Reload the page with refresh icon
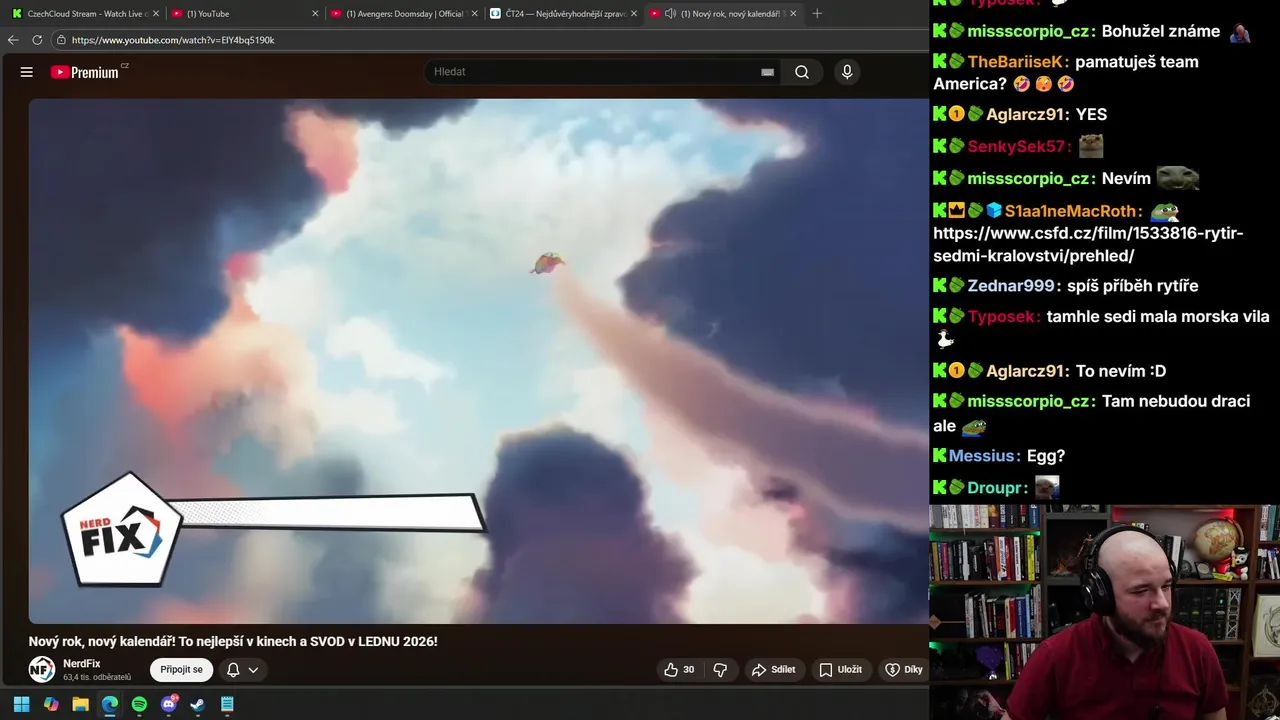The image size is (1280, 720). pos(37,40)
